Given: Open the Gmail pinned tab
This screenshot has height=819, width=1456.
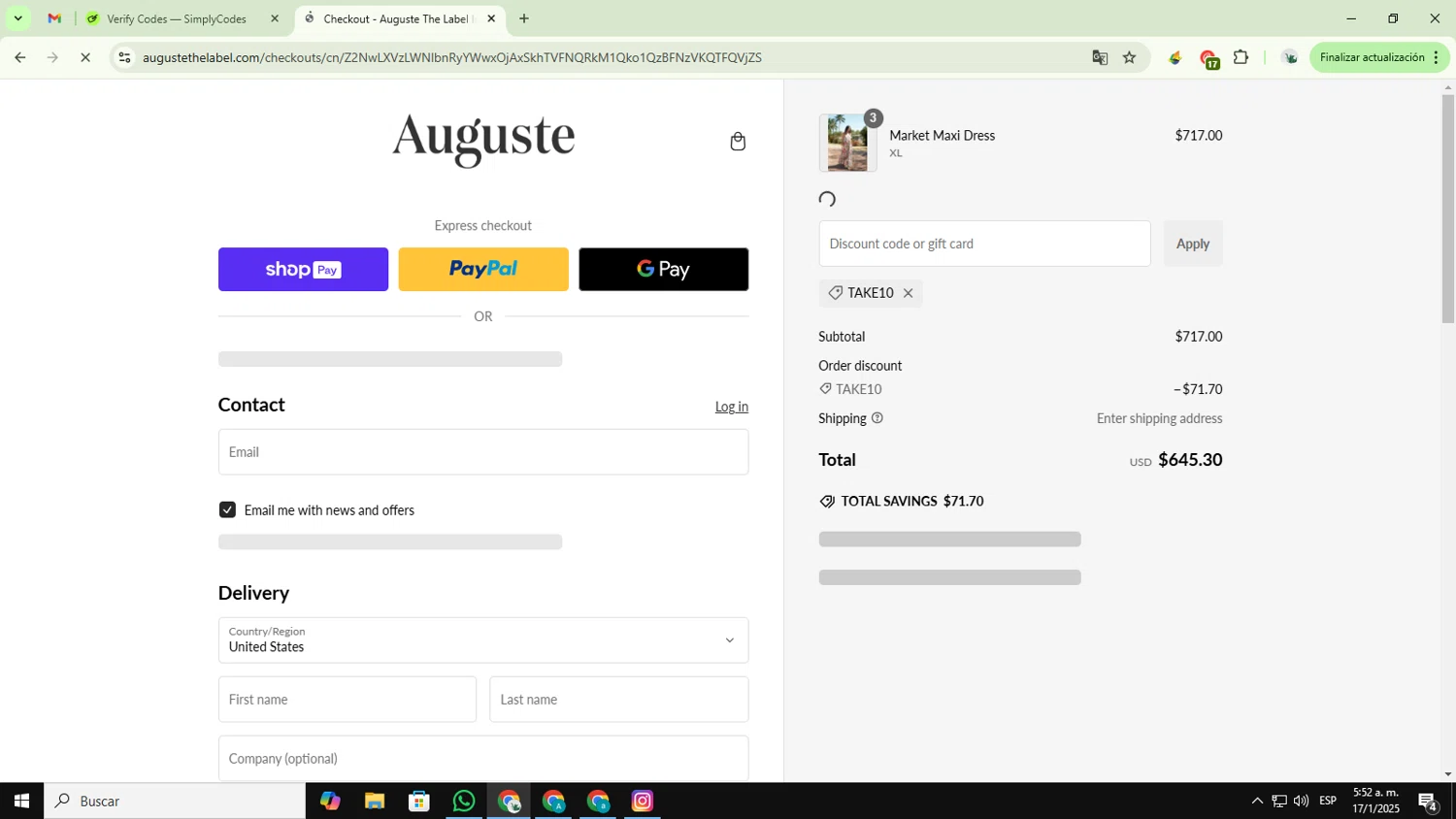Looking at the screenshot, I should (x=54, y=18).
